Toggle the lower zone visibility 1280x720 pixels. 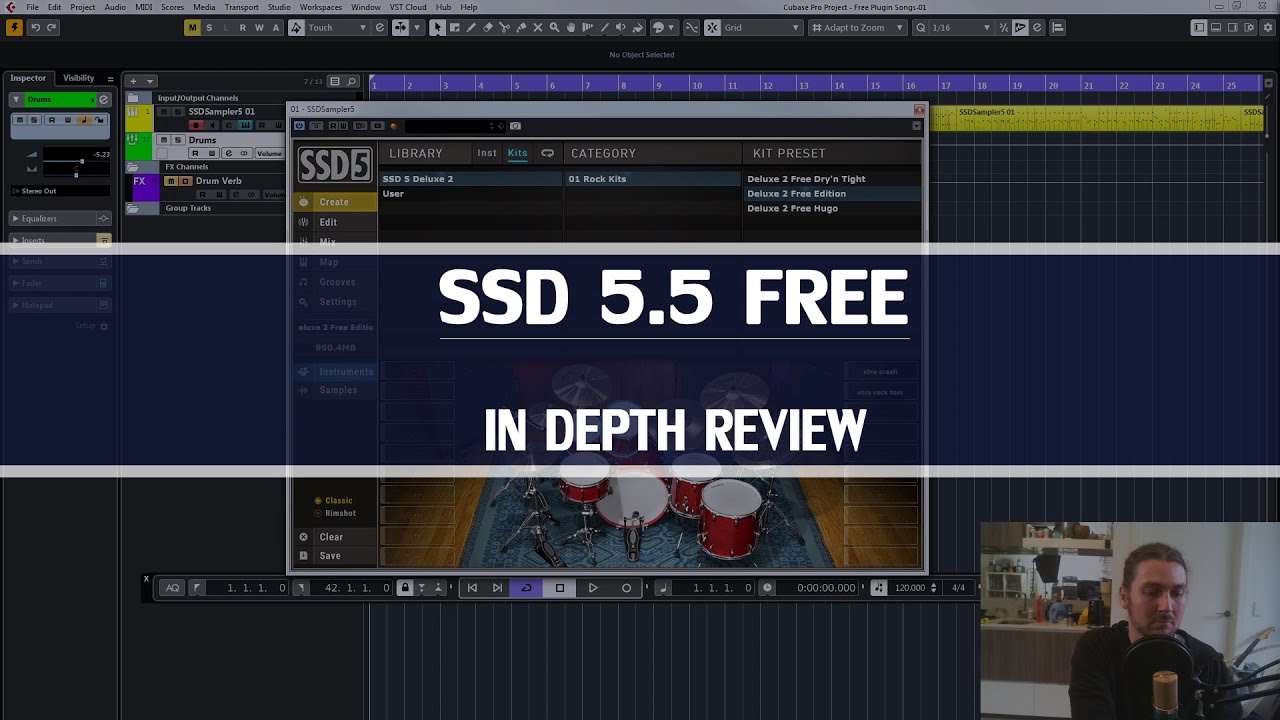(1216, 27)
